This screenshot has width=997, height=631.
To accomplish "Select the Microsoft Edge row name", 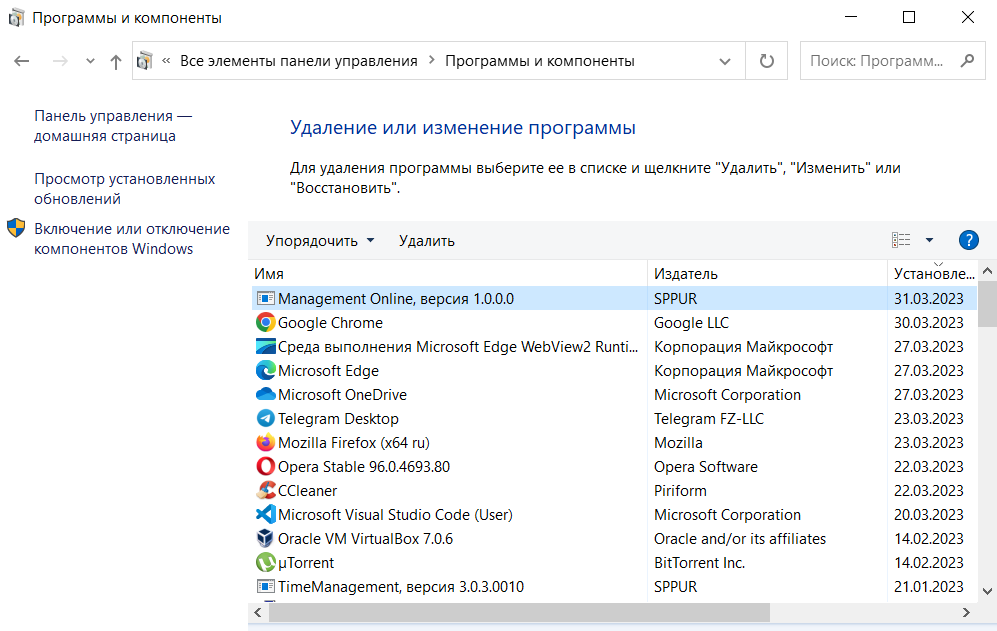I will (x=328, y=371).
